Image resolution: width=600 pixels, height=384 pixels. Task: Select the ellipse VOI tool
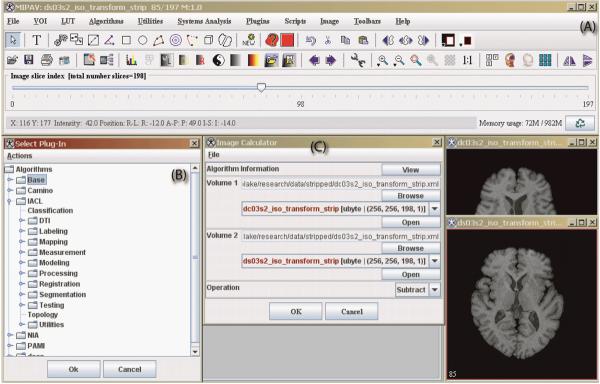(x=143, y=40)
